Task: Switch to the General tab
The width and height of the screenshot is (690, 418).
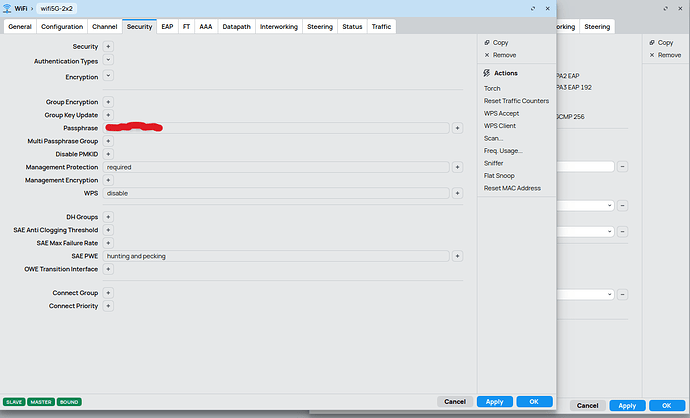Action: 20,26
